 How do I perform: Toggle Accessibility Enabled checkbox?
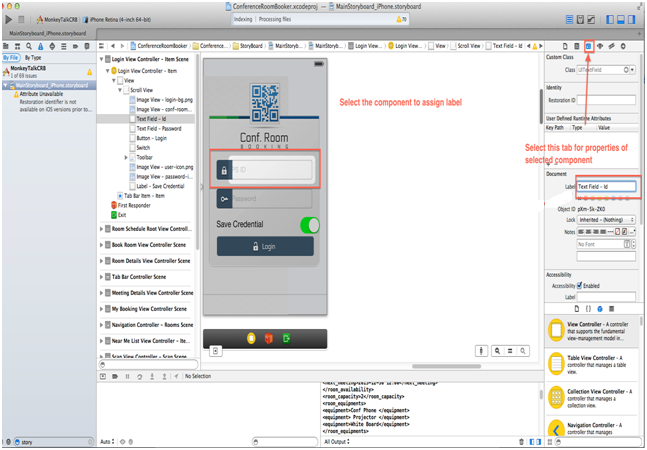[579, 285]
